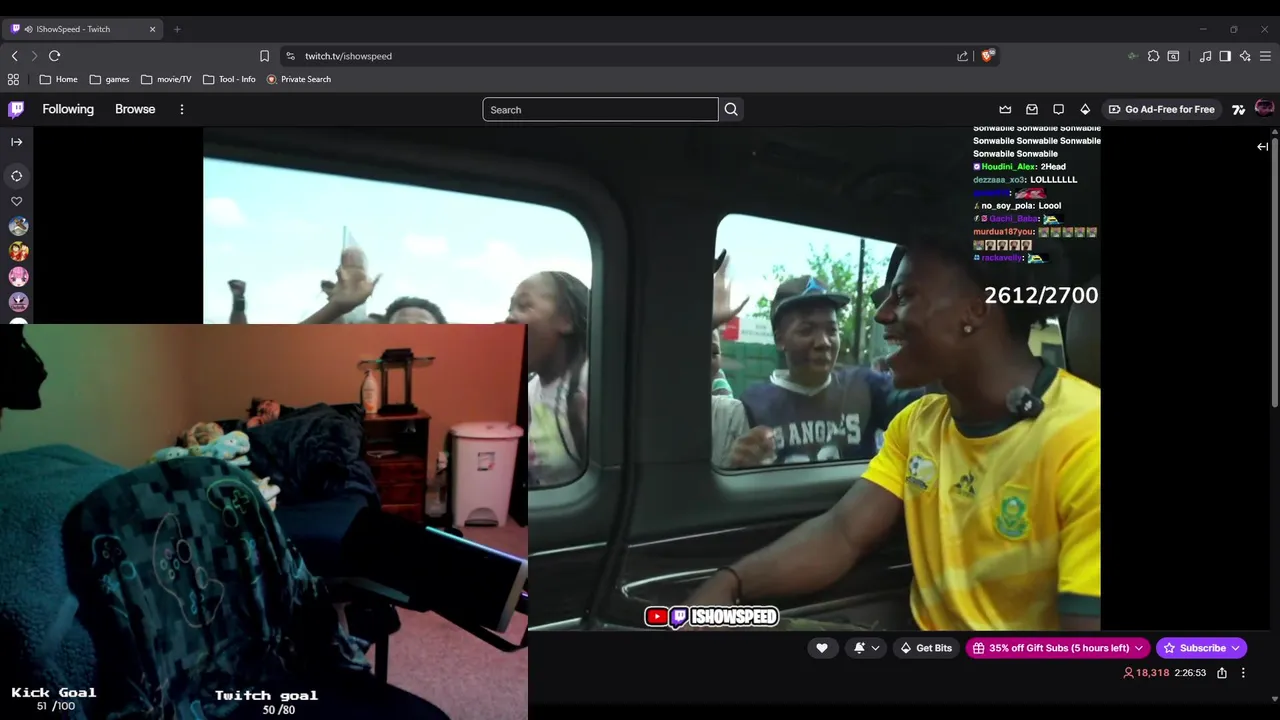Click the Get Bits button
Viewport: 1280px width, 720px height.
tap(925, 648)
